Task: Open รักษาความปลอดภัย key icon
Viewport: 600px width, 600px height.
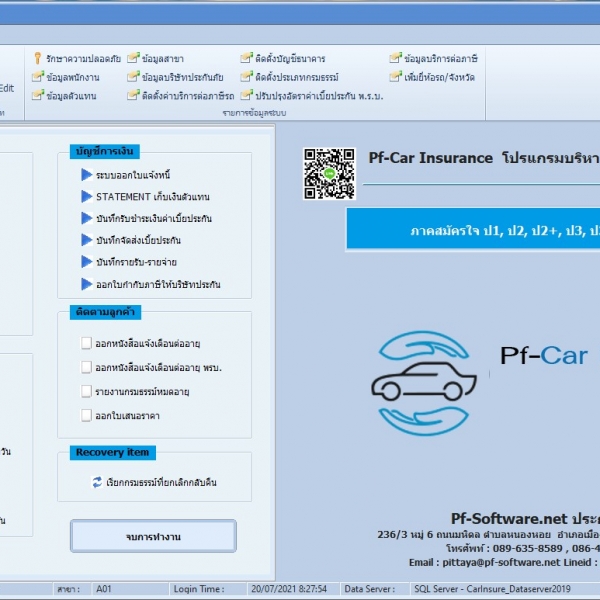Action: pos(38,58)
